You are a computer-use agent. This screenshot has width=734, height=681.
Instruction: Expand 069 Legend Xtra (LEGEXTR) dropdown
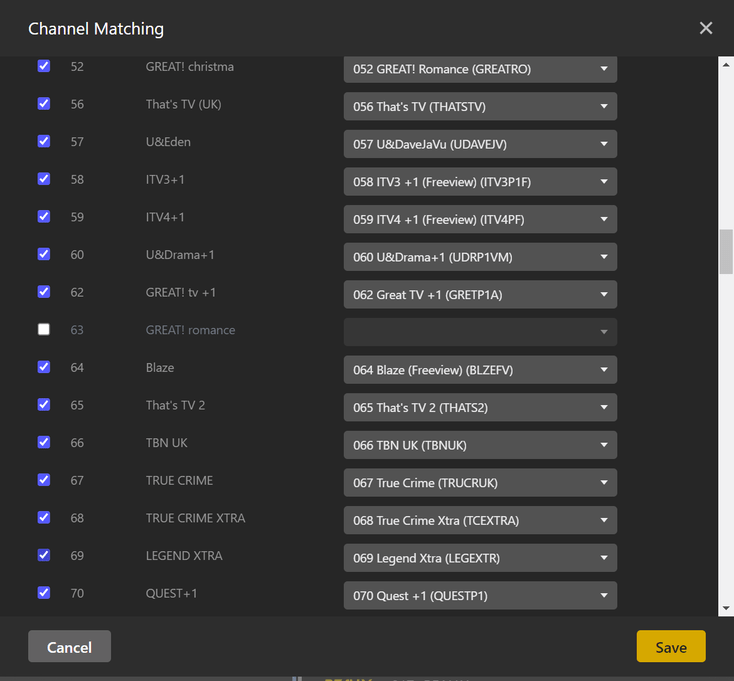480,558
